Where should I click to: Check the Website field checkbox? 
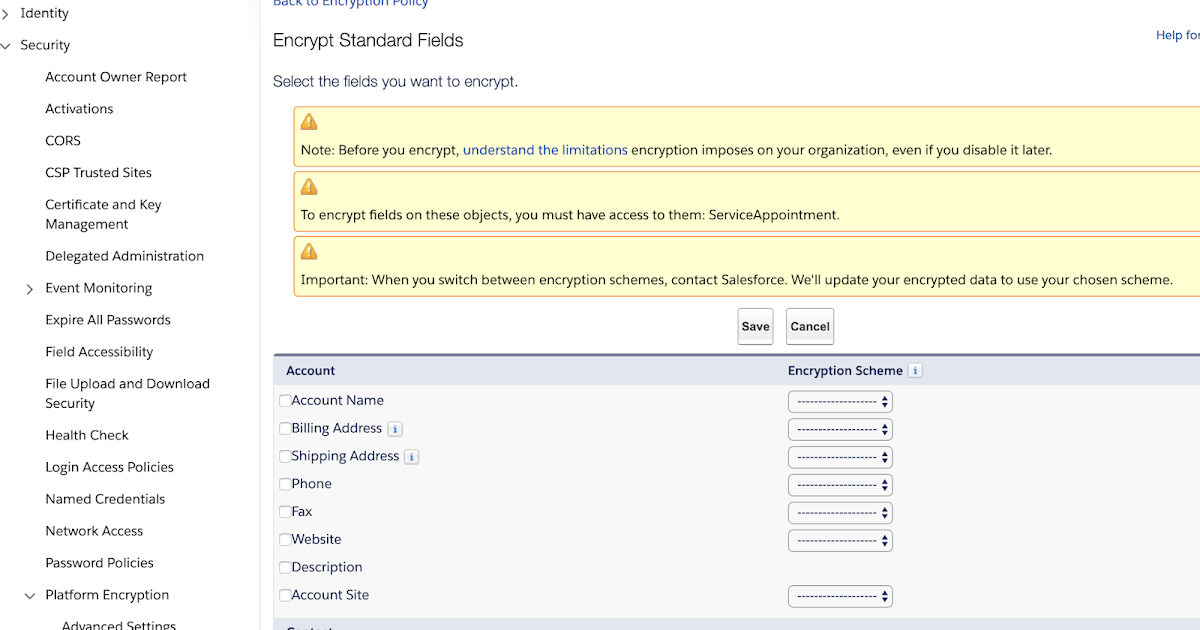tap(285, 539)
